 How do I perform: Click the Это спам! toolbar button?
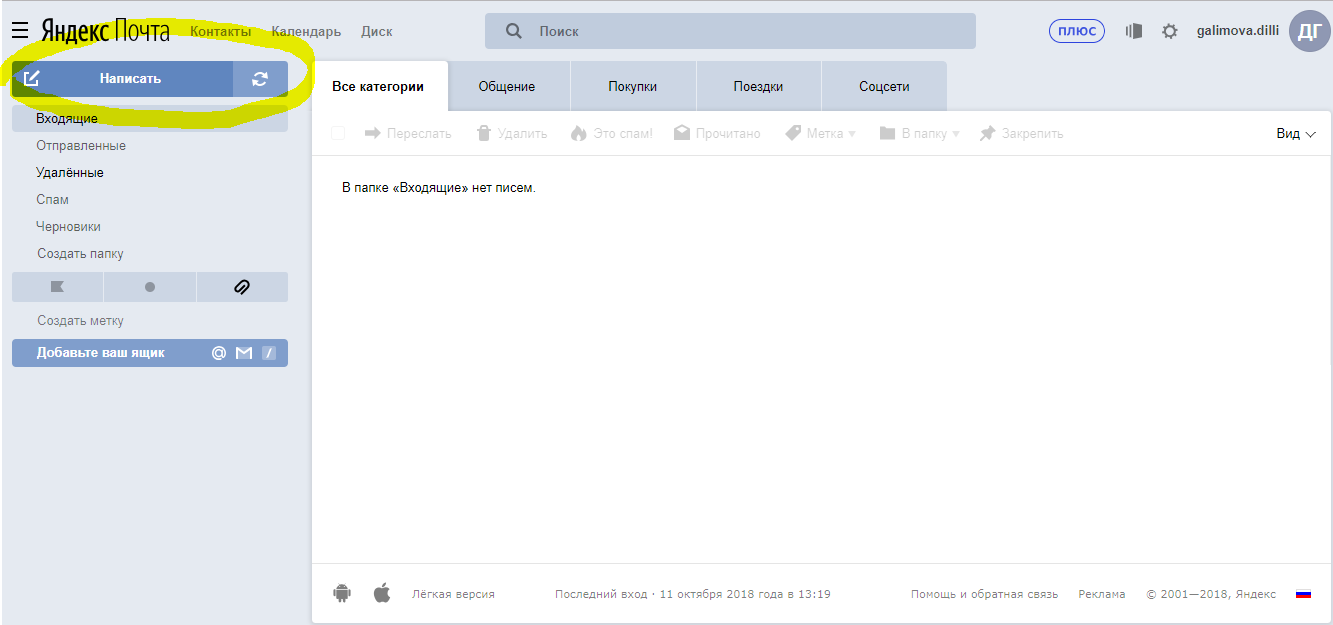coord(611,133)
